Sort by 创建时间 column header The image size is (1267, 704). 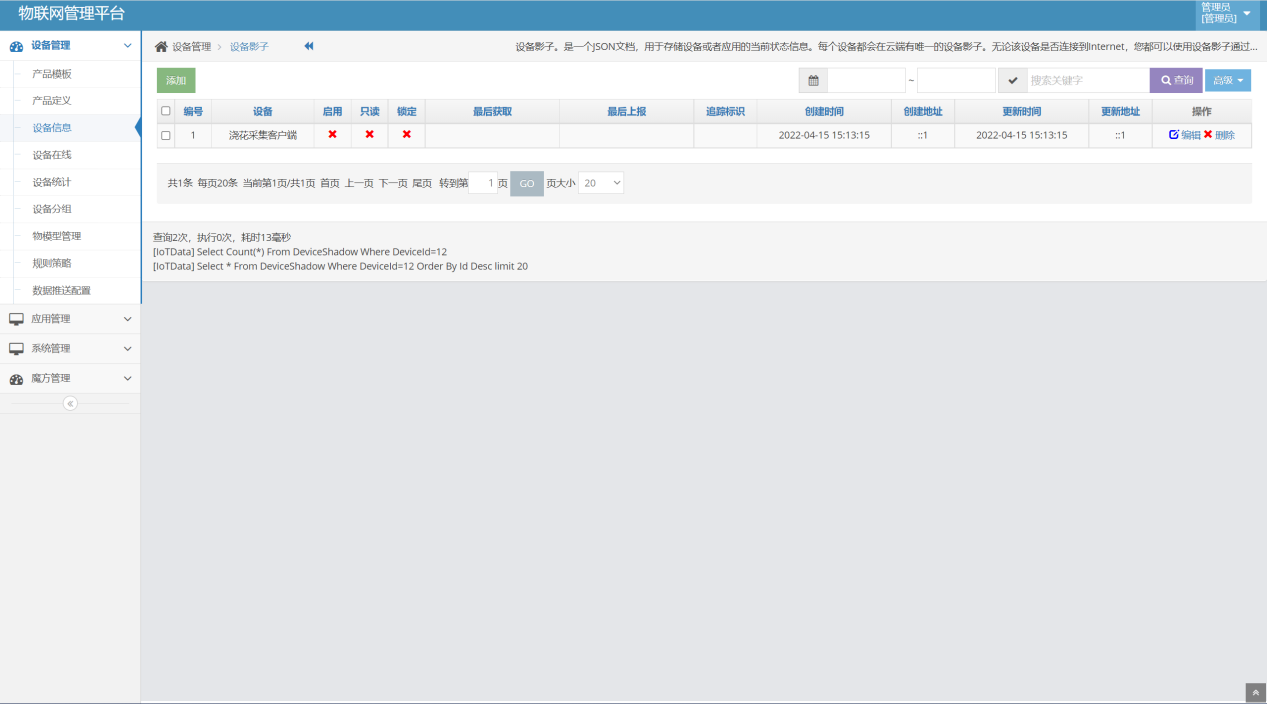(x=824, y=111)
